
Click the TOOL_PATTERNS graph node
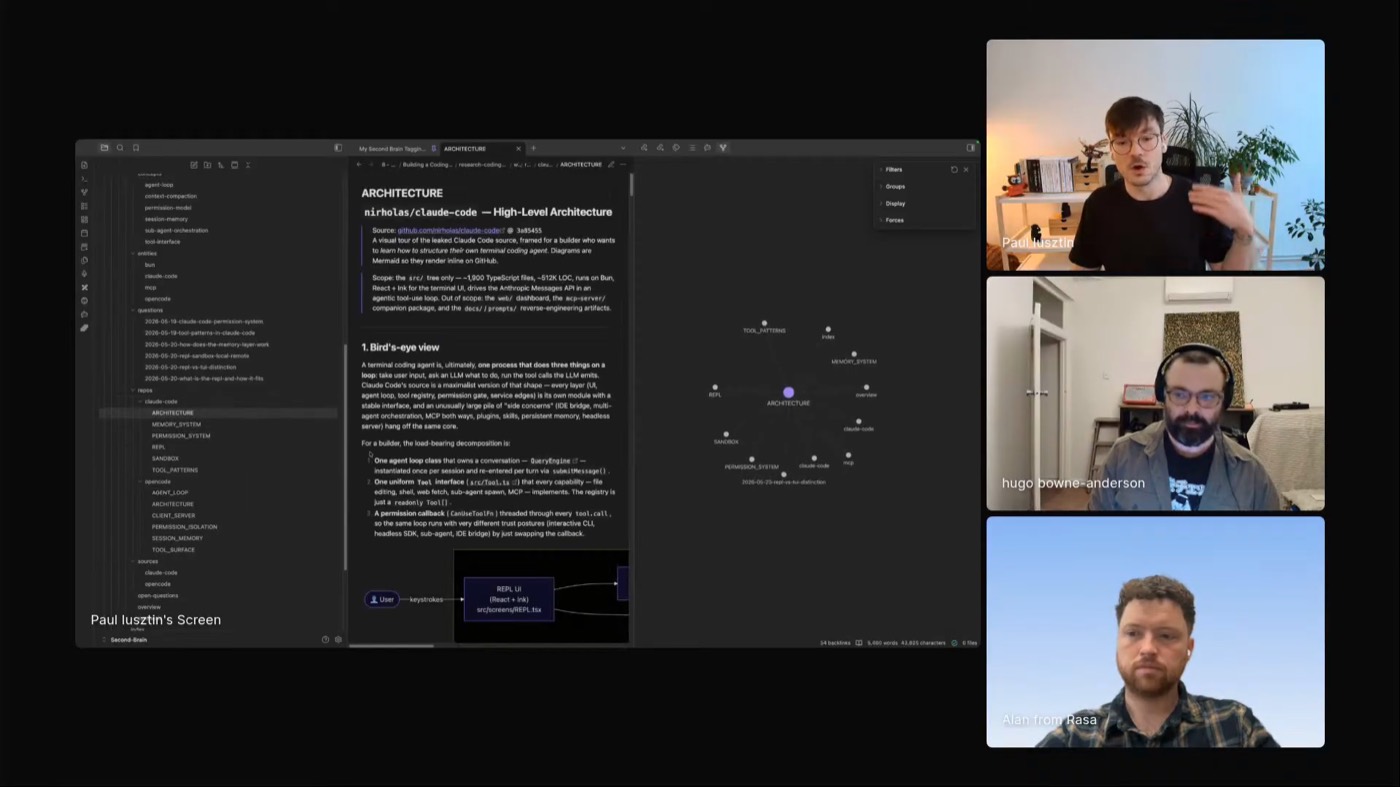coord(764,323)
